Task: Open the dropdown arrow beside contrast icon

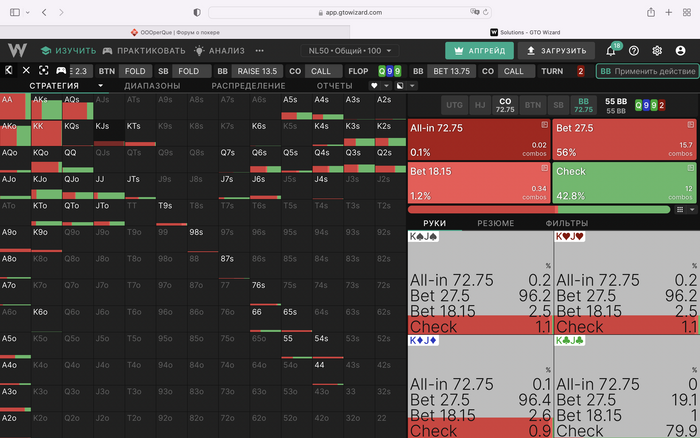Action: 412,85
